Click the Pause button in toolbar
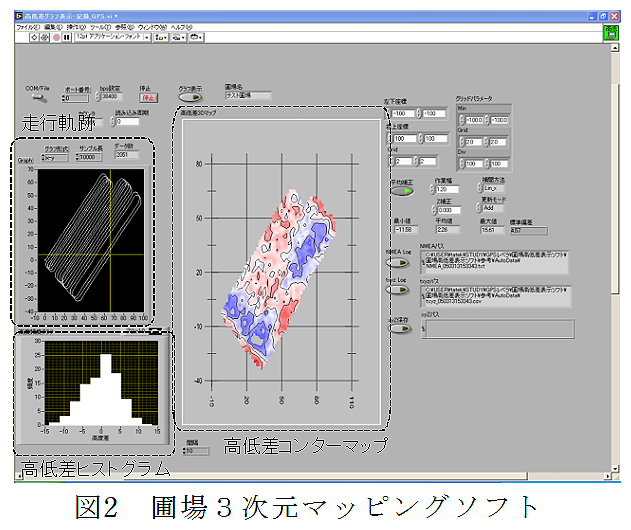Screen dimensions: 631x530 (66, 37)
